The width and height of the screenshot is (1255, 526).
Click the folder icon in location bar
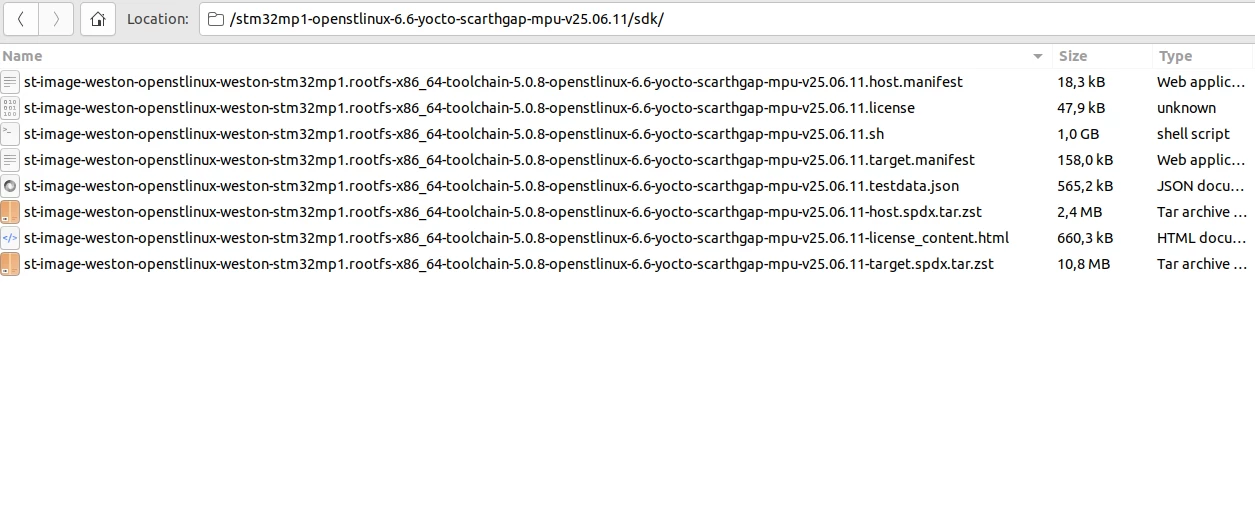(x=215, y=19)
